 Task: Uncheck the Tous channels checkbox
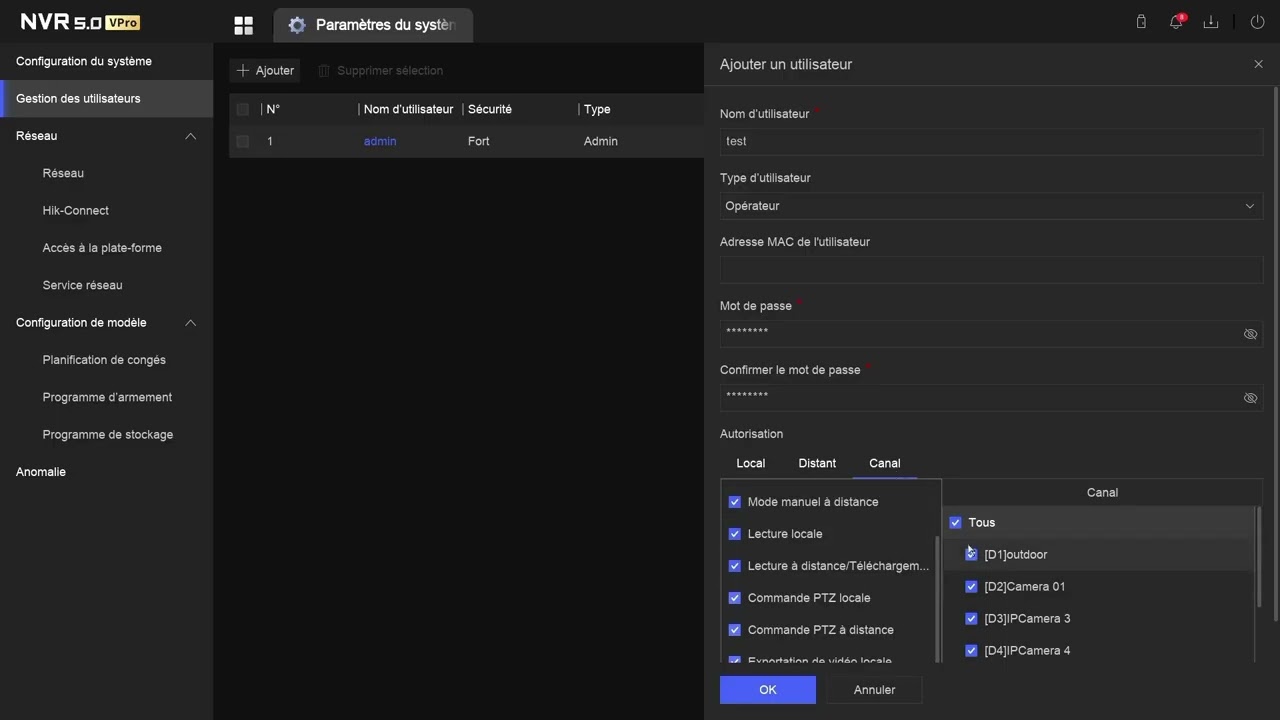[x=955, y=522]
